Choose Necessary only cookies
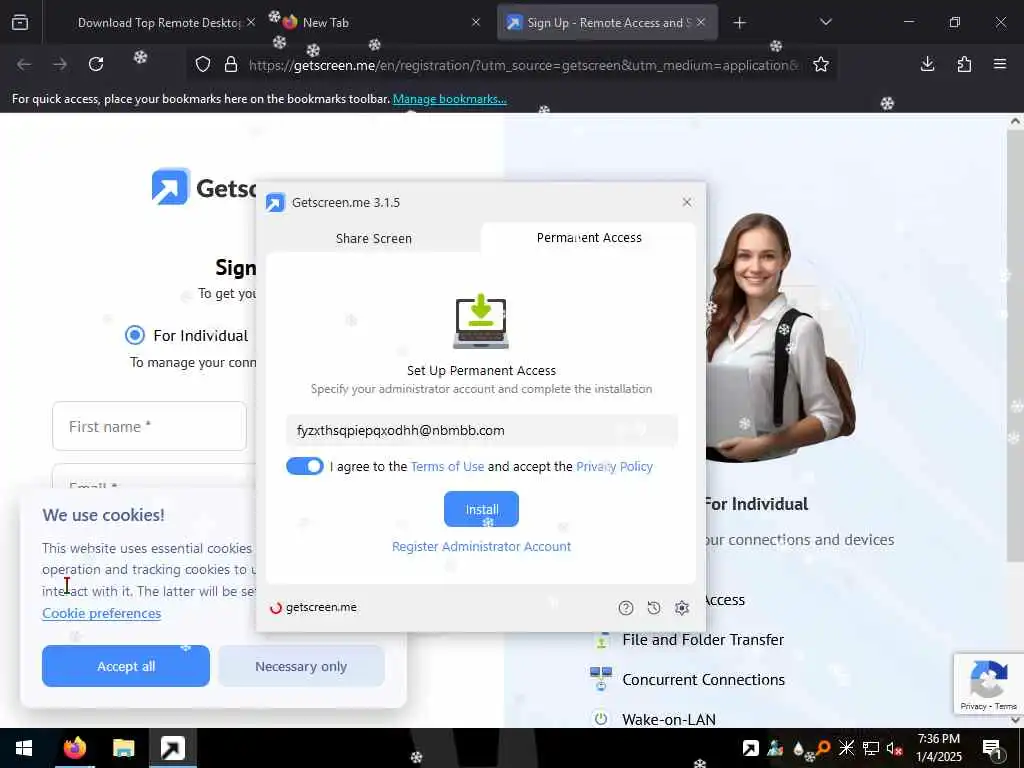Screen dimensions: 1024x768 point(301,666)
